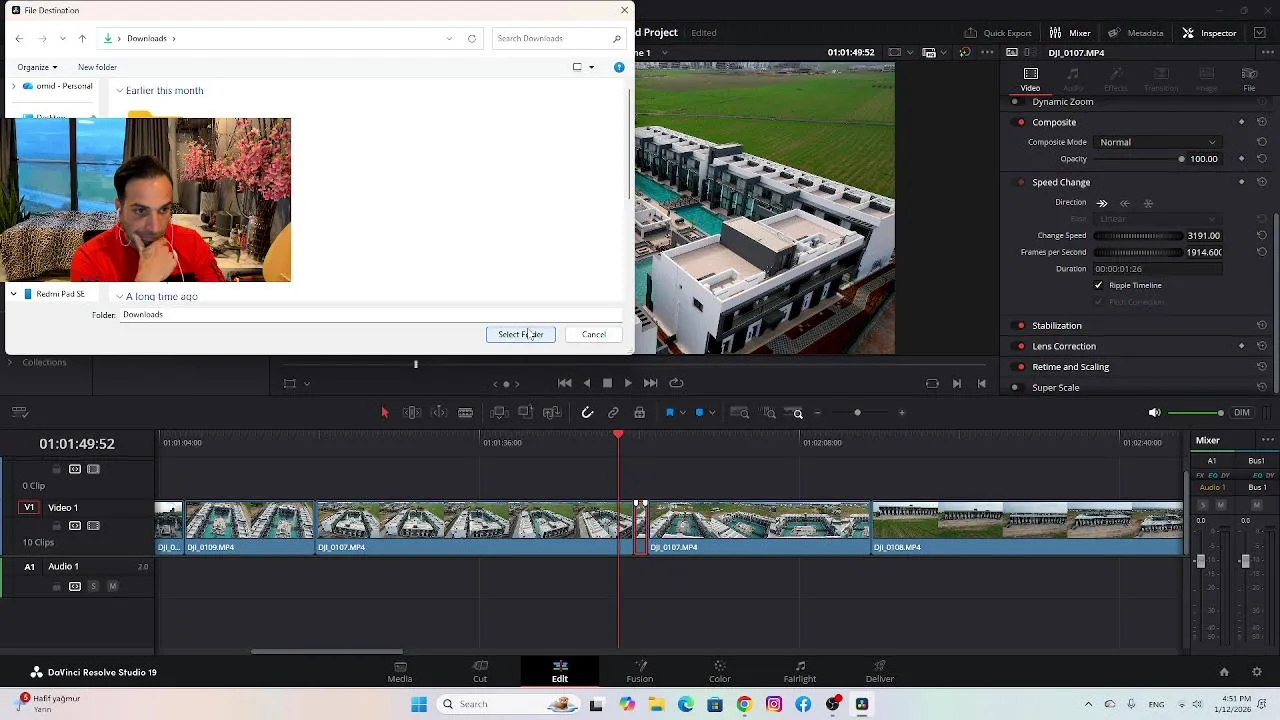Add a blue marker on timeline
The image size is (1280, 720).
coord(699,413)
